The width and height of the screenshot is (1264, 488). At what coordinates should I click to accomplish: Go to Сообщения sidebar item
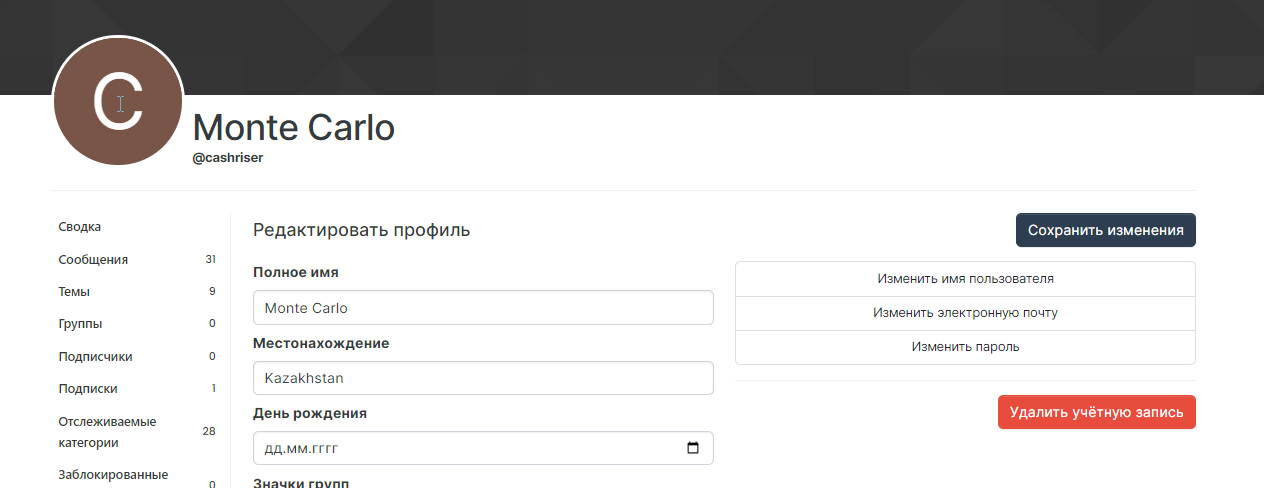tap(93, 260)
